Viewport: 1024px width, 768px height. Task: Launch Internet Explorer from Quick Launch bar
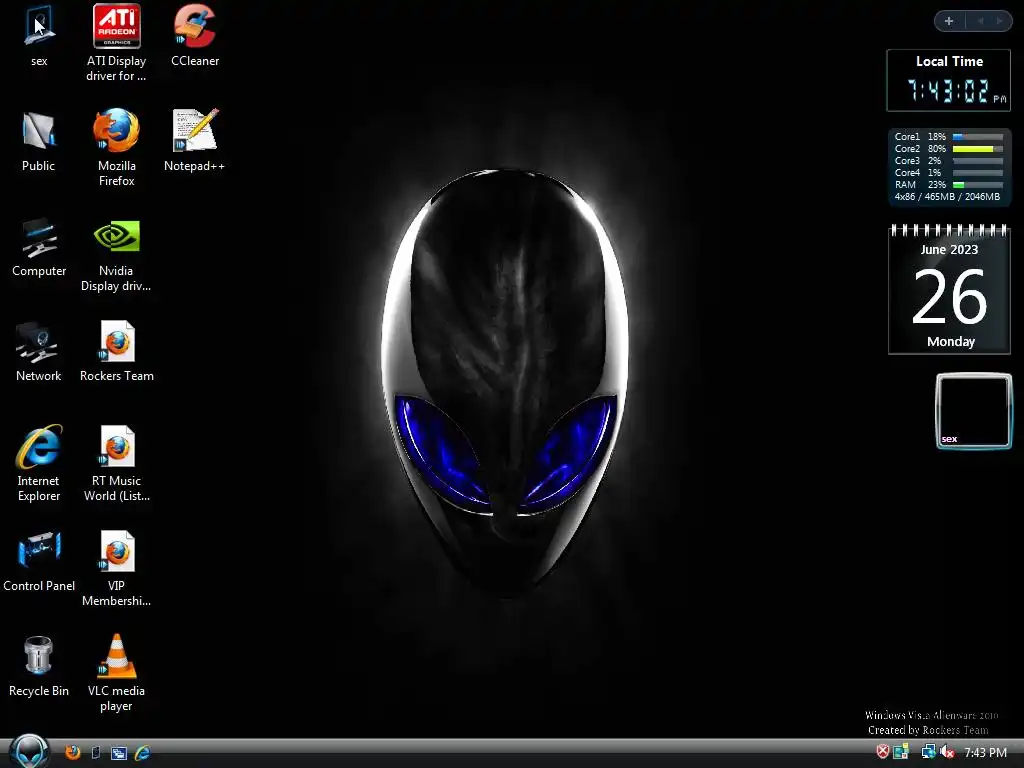pyautogui.click(x=142, y=753)
